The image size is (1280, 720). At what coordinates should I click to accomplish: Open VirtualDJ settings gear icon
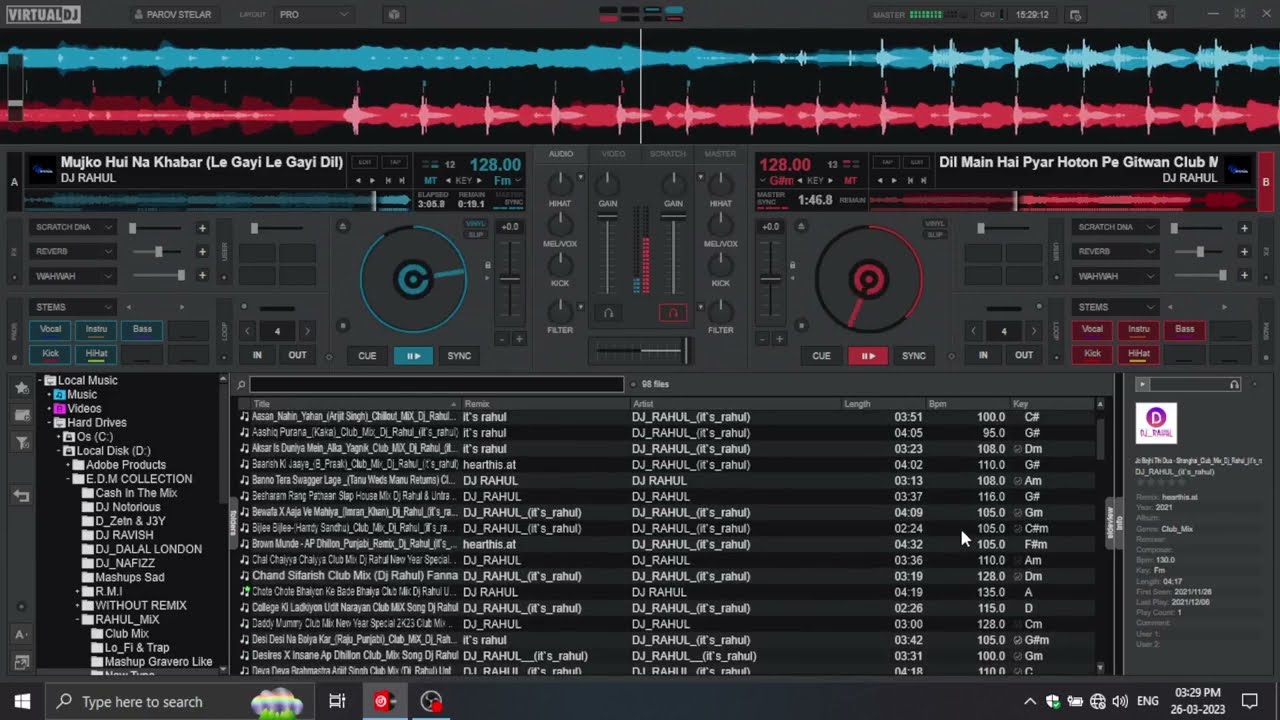tap(1161, 15)
